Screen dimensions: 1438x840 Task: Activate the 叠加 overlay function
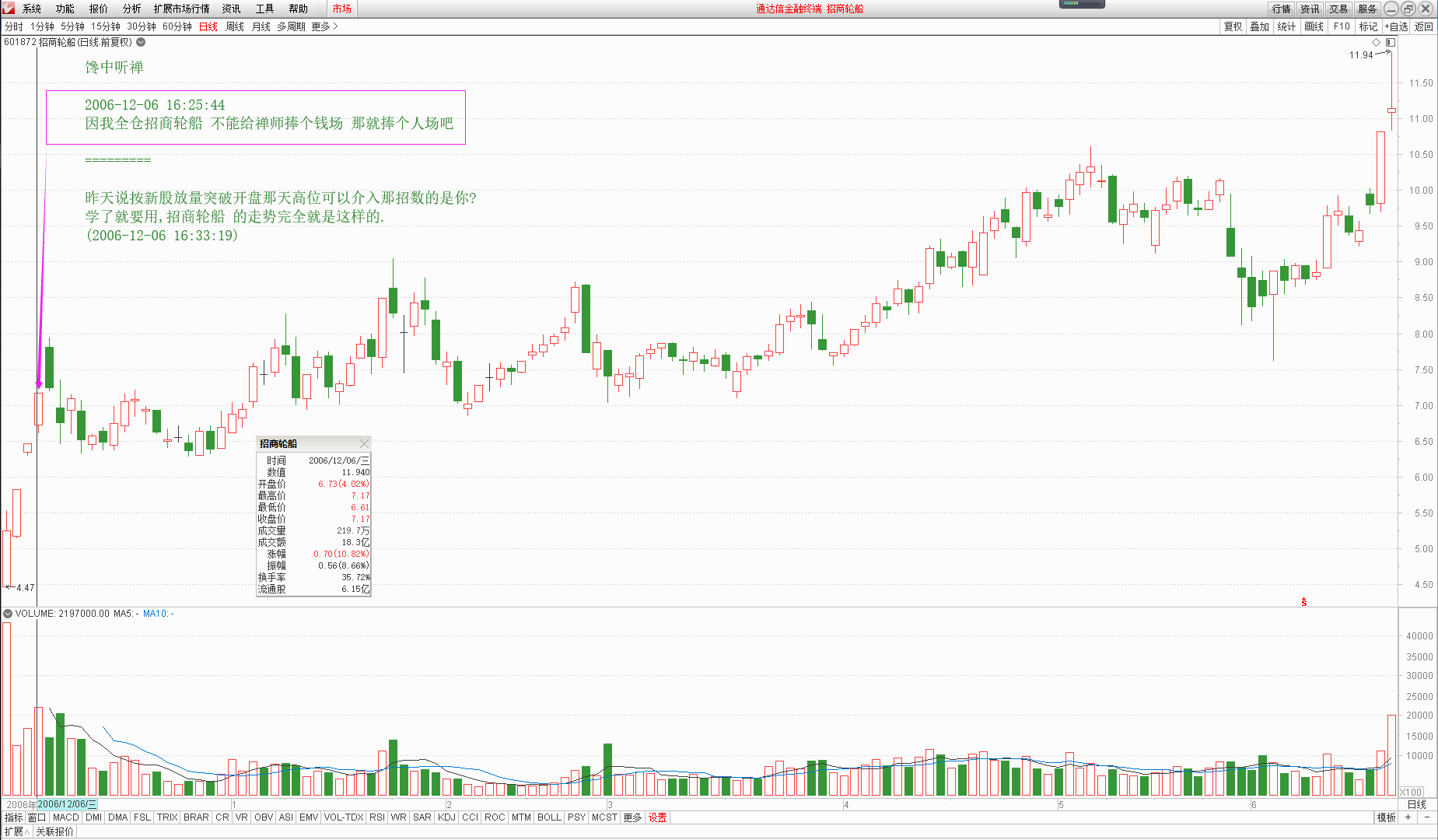pos(1258,26)
